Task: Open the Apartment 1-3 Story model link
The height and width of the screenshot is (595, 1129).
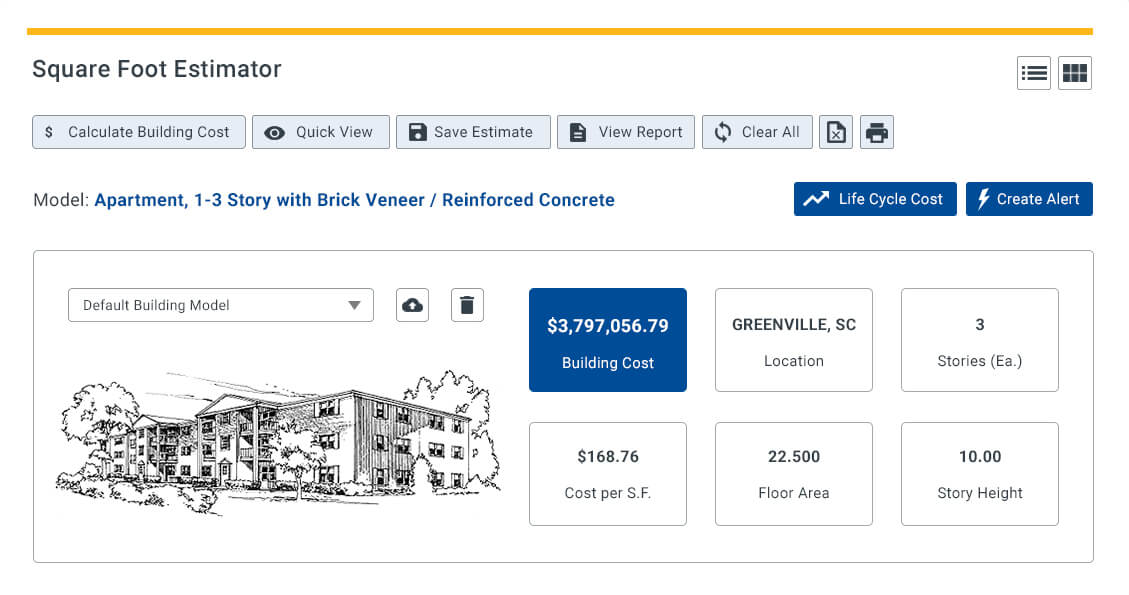Action: click(354, 200)
